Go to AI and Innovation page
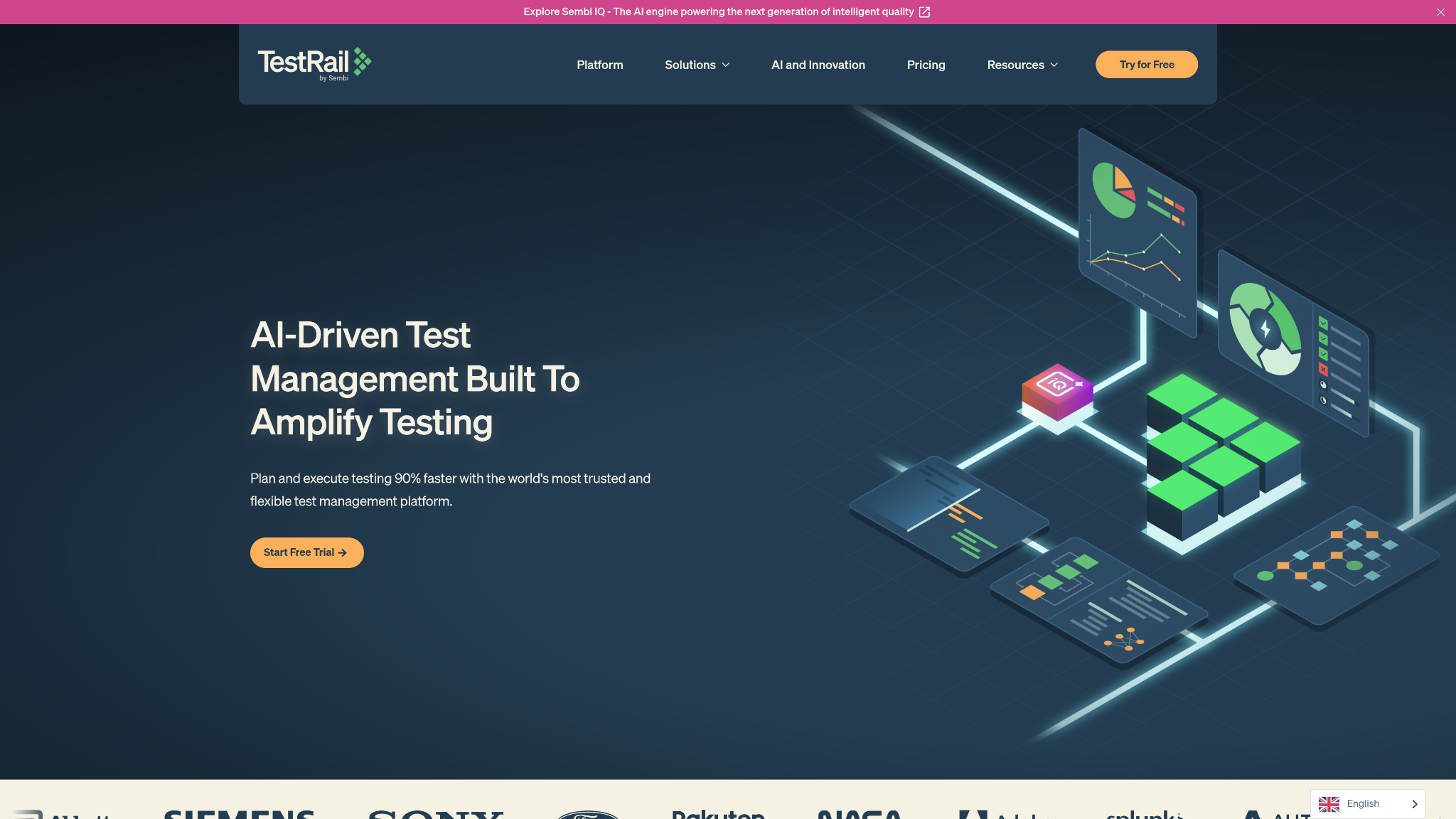The height and width of the screenshot is (819, 1456). [818, 65]
